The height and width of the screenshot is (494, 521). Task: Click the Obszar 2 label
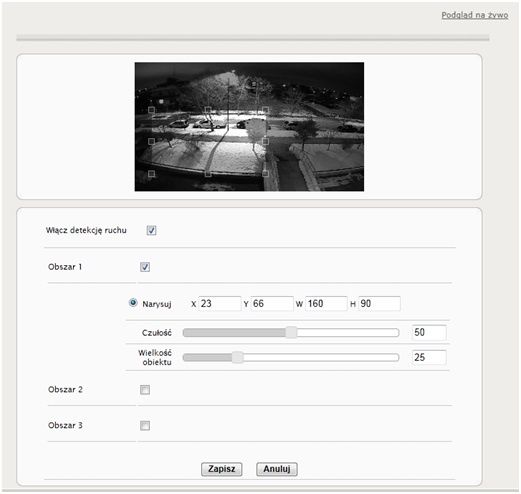65,389
